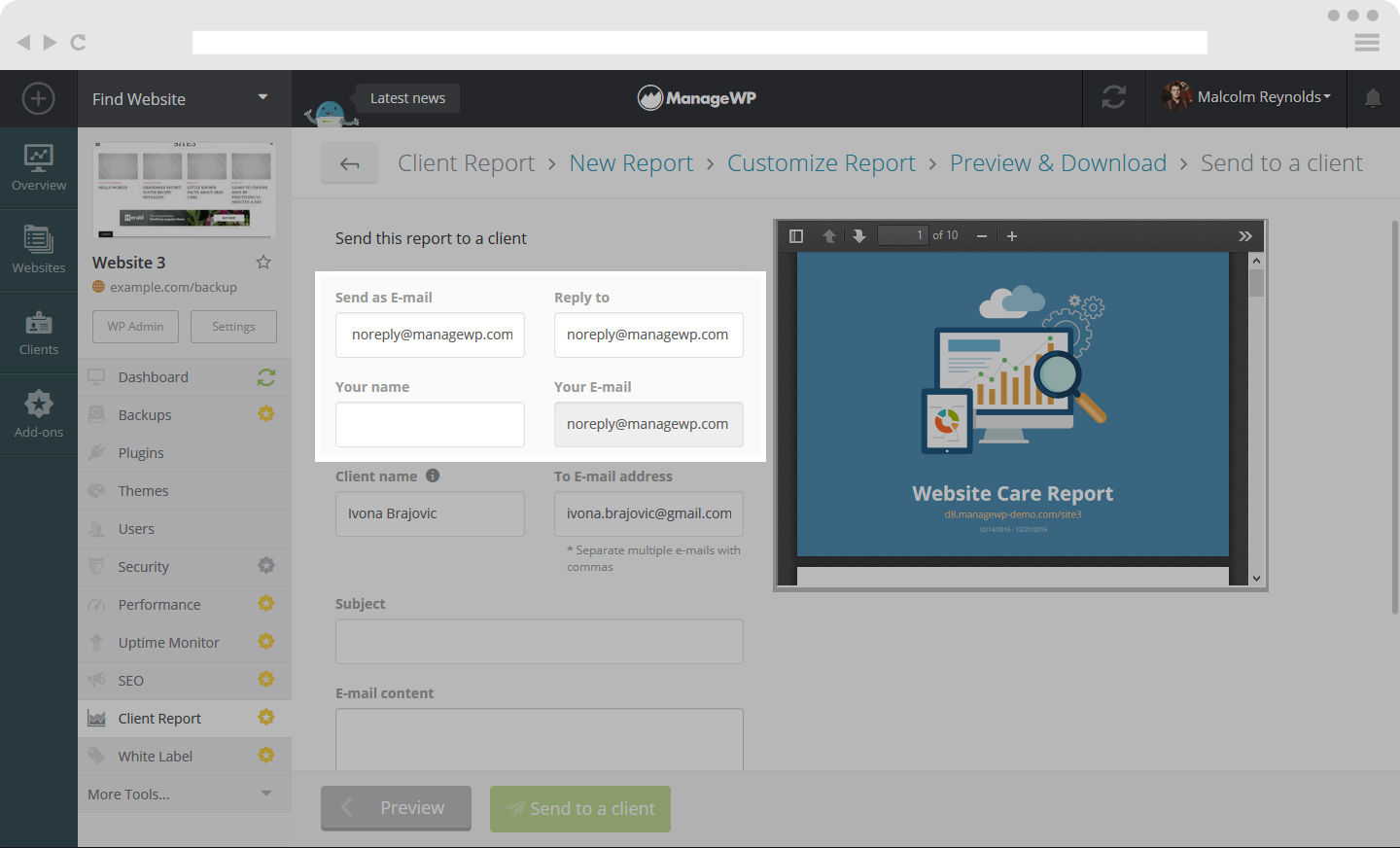Click the Performance gear badge
Viewport: 1400px width, 848px height.
click(x=266, y=604)
